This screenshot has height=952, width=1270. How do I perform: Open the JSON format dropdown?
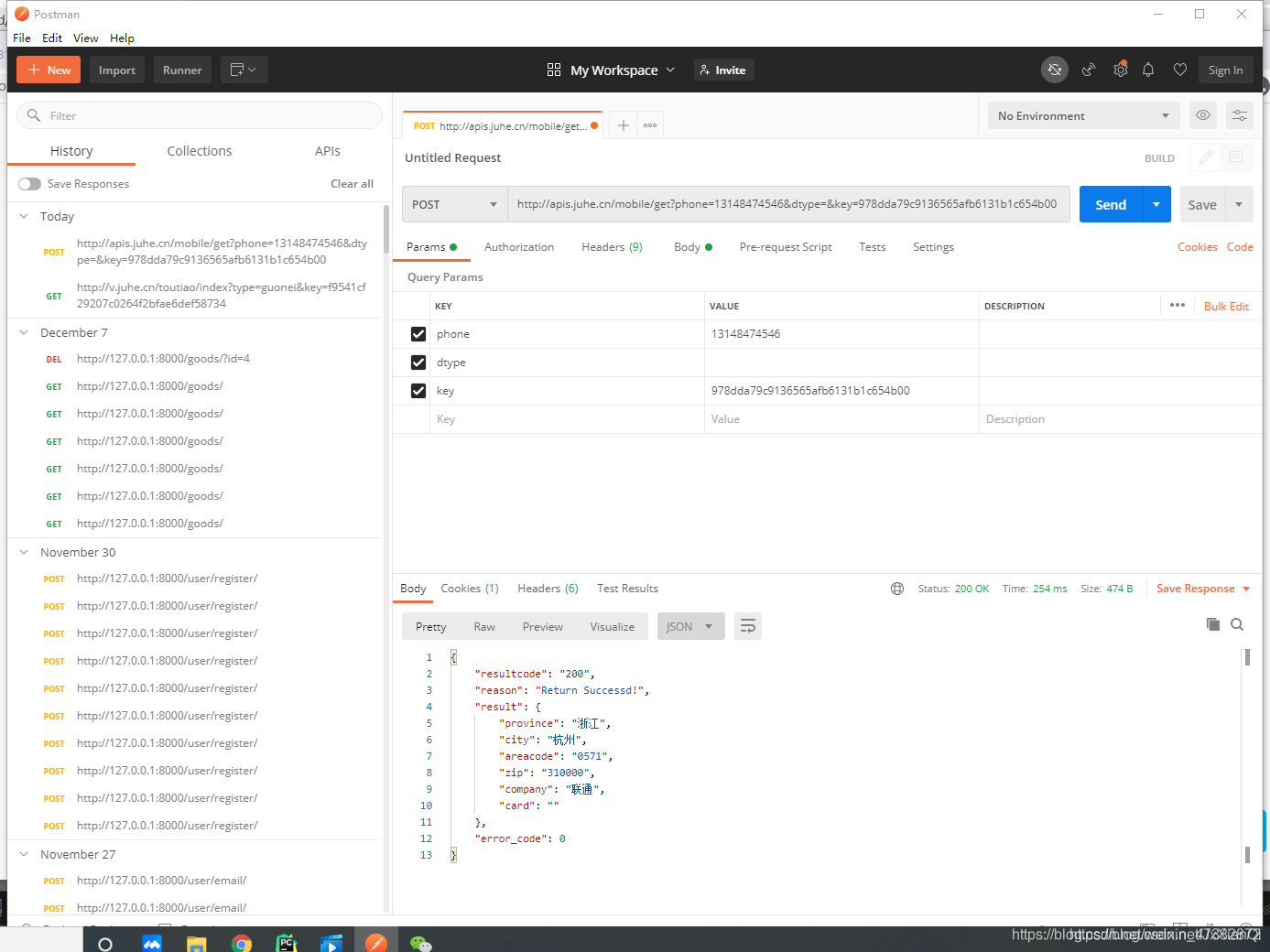pyautogui.click(x=690, y=626)
